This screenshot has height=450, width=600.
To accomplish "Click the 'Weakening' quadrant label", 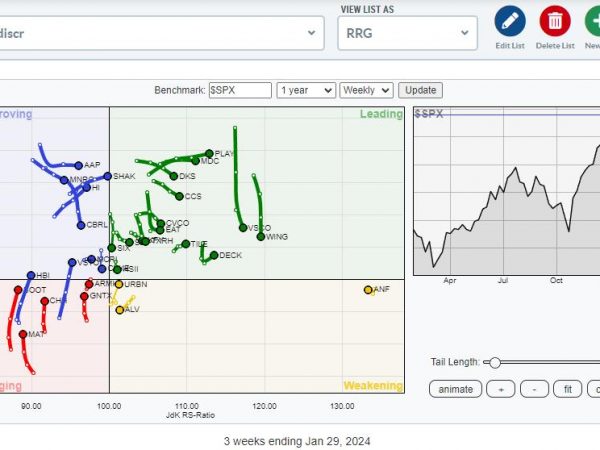I will (x=373, y=386).
